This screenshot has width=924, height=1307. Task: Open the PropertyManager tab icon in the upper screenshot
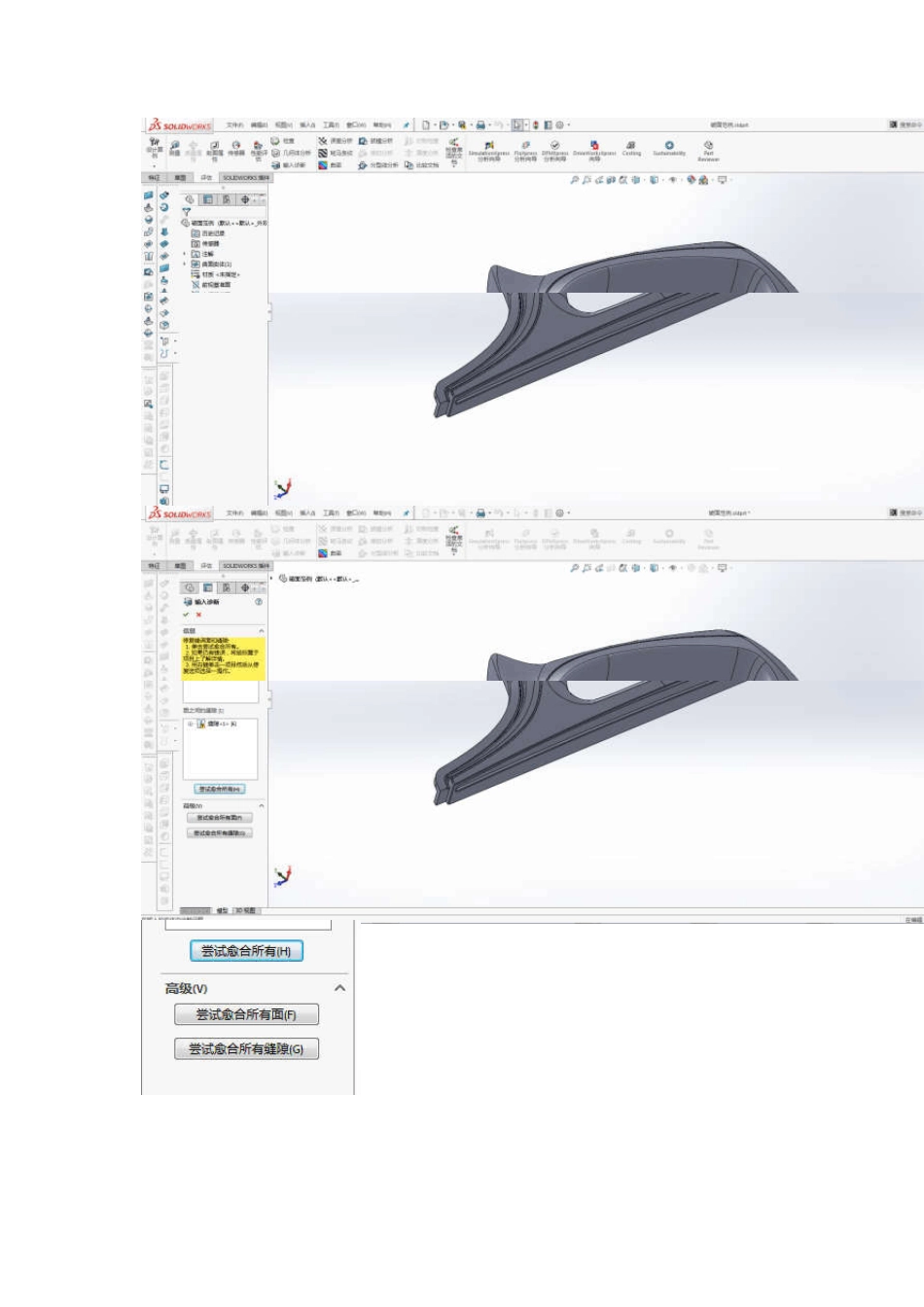click(207, 199)
